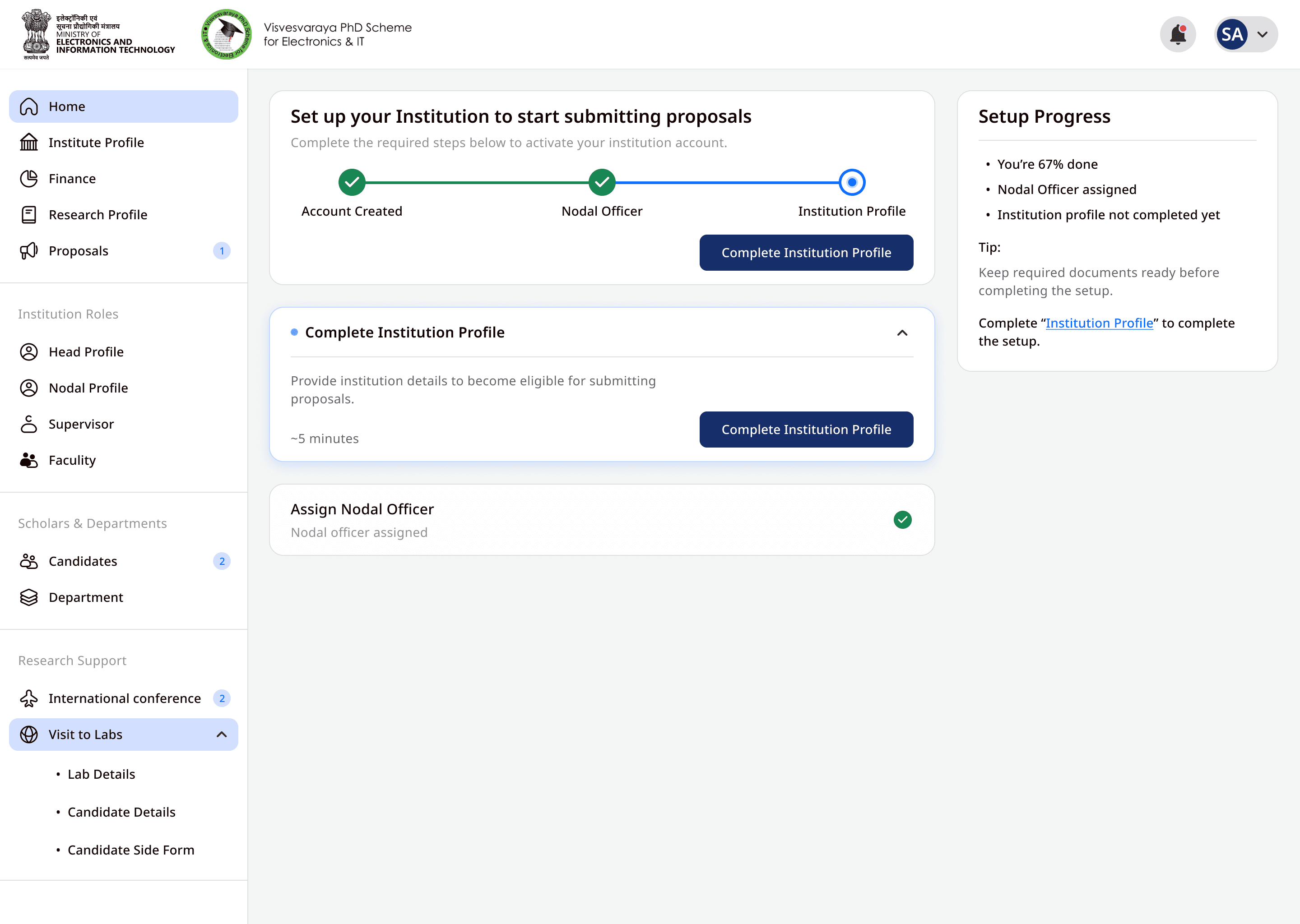Select the Nodal Officer step checkmark

pos(602,182)
